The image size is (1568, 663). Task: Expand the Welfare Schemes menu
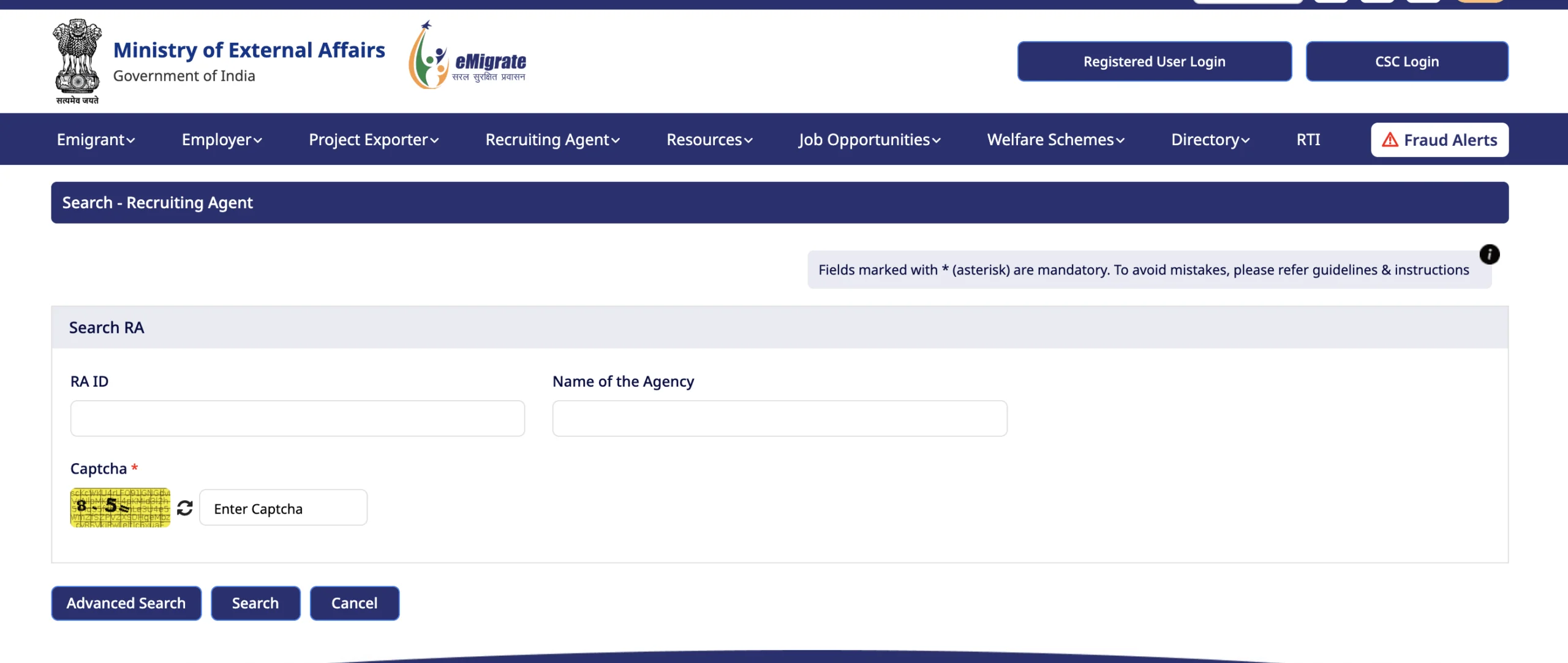[1056, 140]
